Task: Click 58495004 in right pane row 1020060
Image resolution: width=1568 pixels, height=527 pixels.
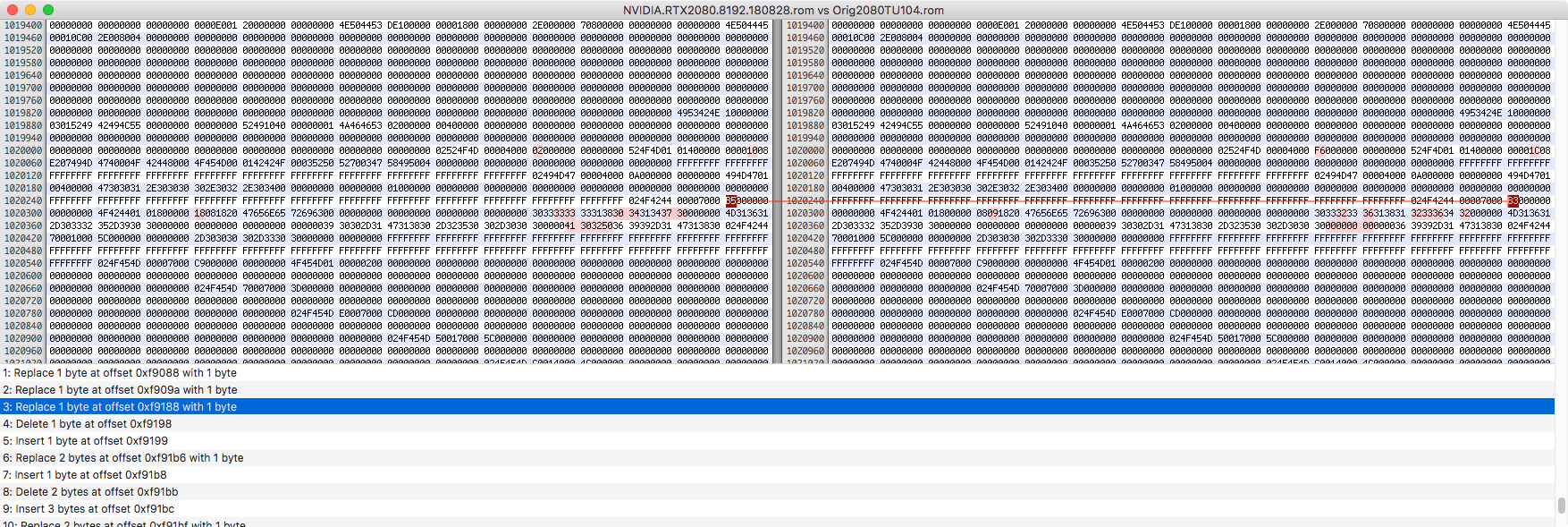Action: 1191,163
